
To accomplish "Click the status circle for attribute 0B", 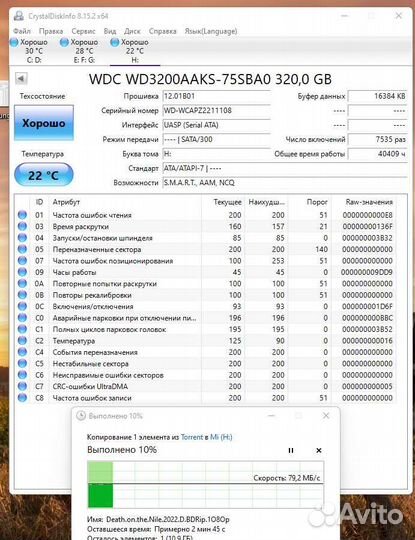I will (22, 295).
